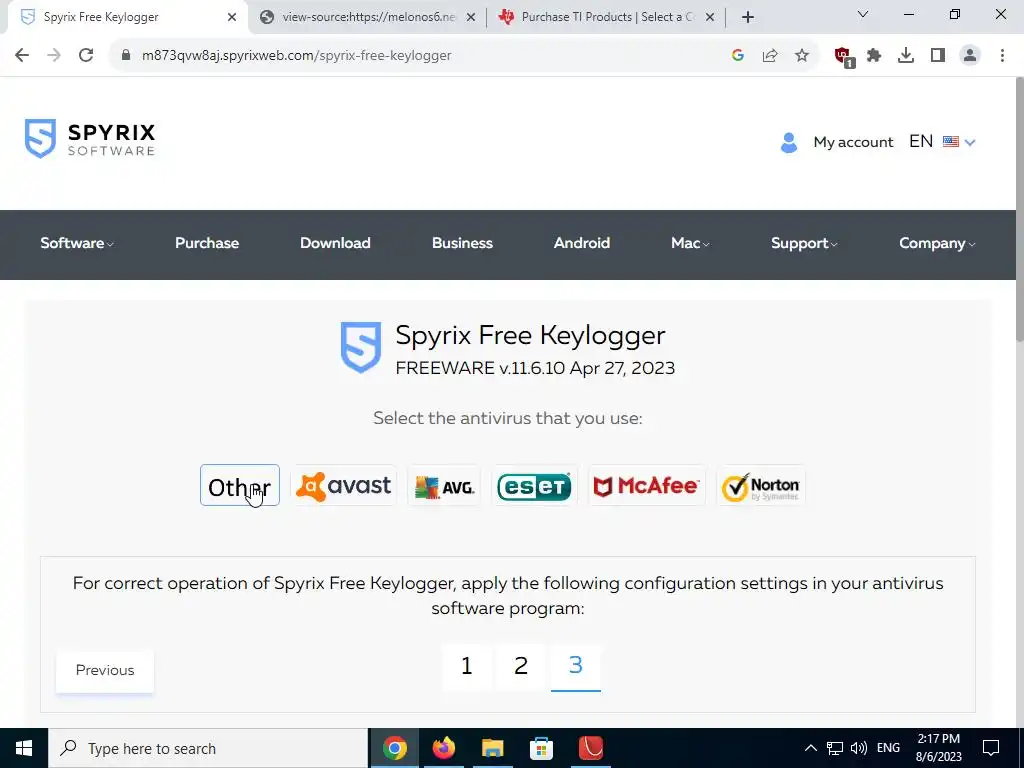Image resolution: width=1024 pixels, height=768 pixels.
Task: Open Firefox from the taskbar
Action: (443, 748)
